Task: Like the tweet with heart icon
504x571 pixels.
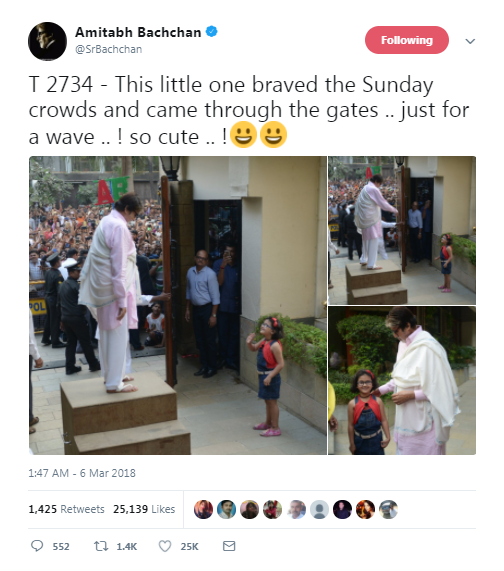Action: click(x=165, y=546)
